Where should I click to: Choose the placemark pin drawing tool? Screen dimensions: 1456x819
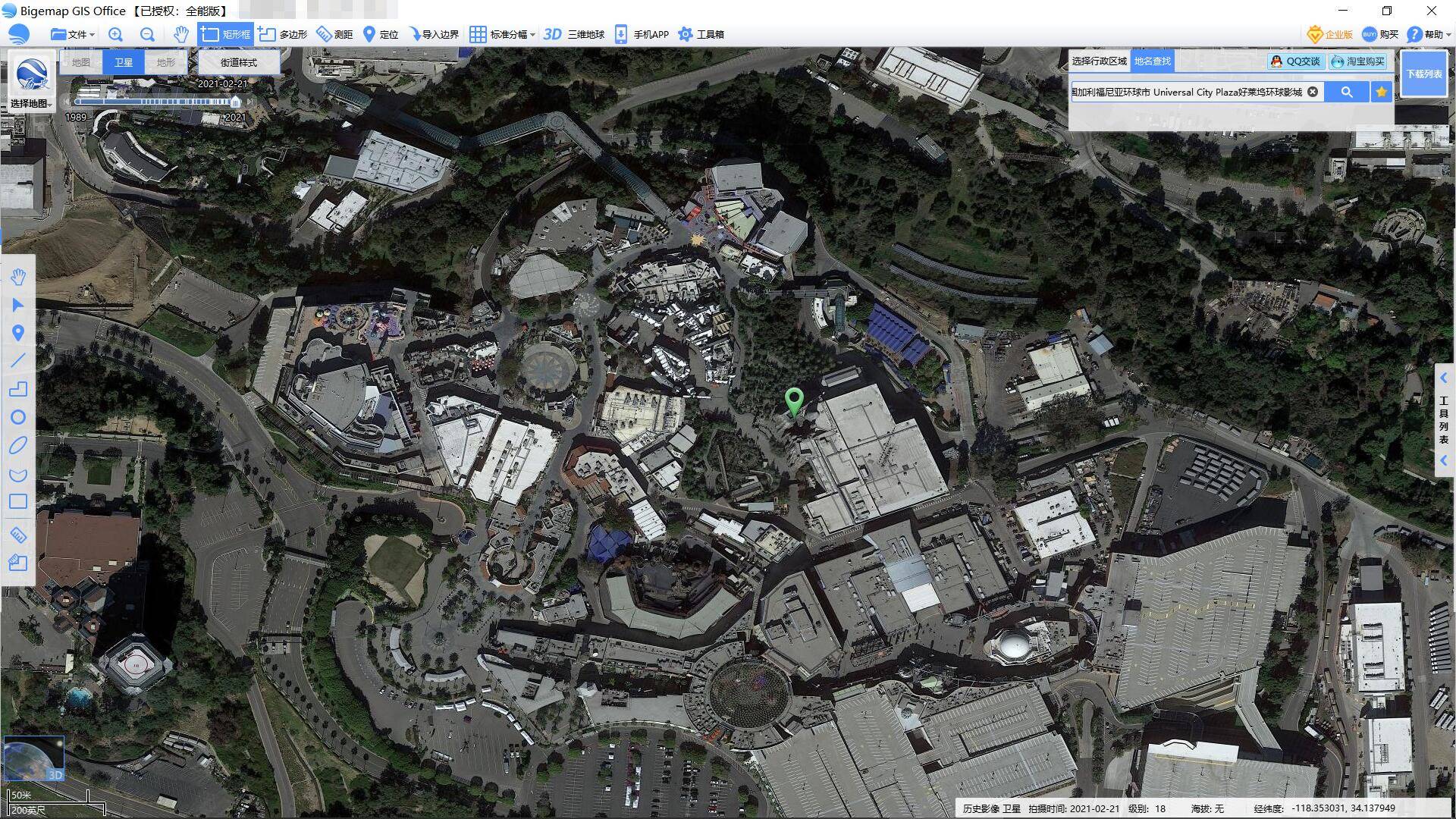point(18,333)
